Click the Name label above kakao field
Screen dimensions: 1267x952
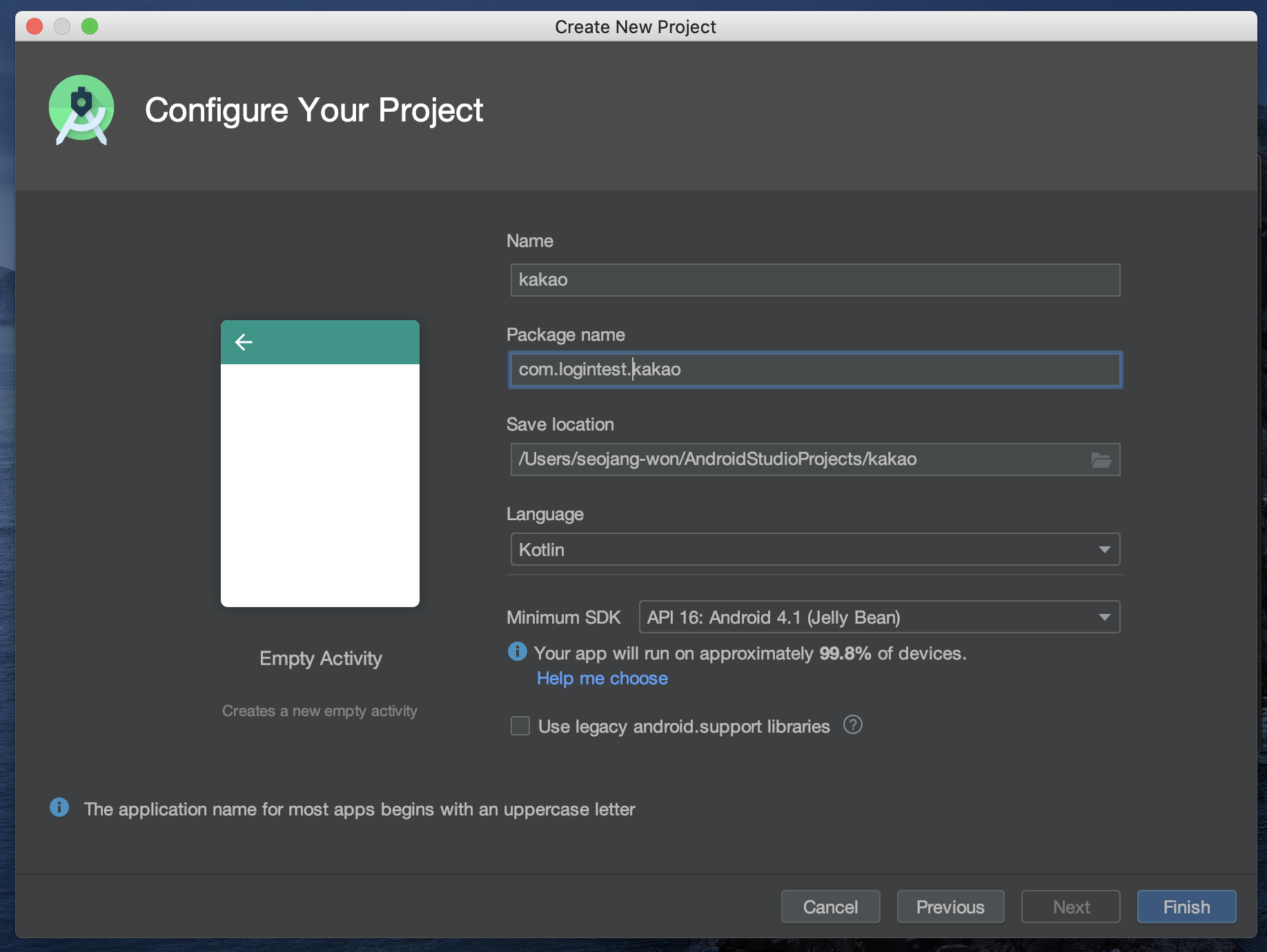pos(530,241)
